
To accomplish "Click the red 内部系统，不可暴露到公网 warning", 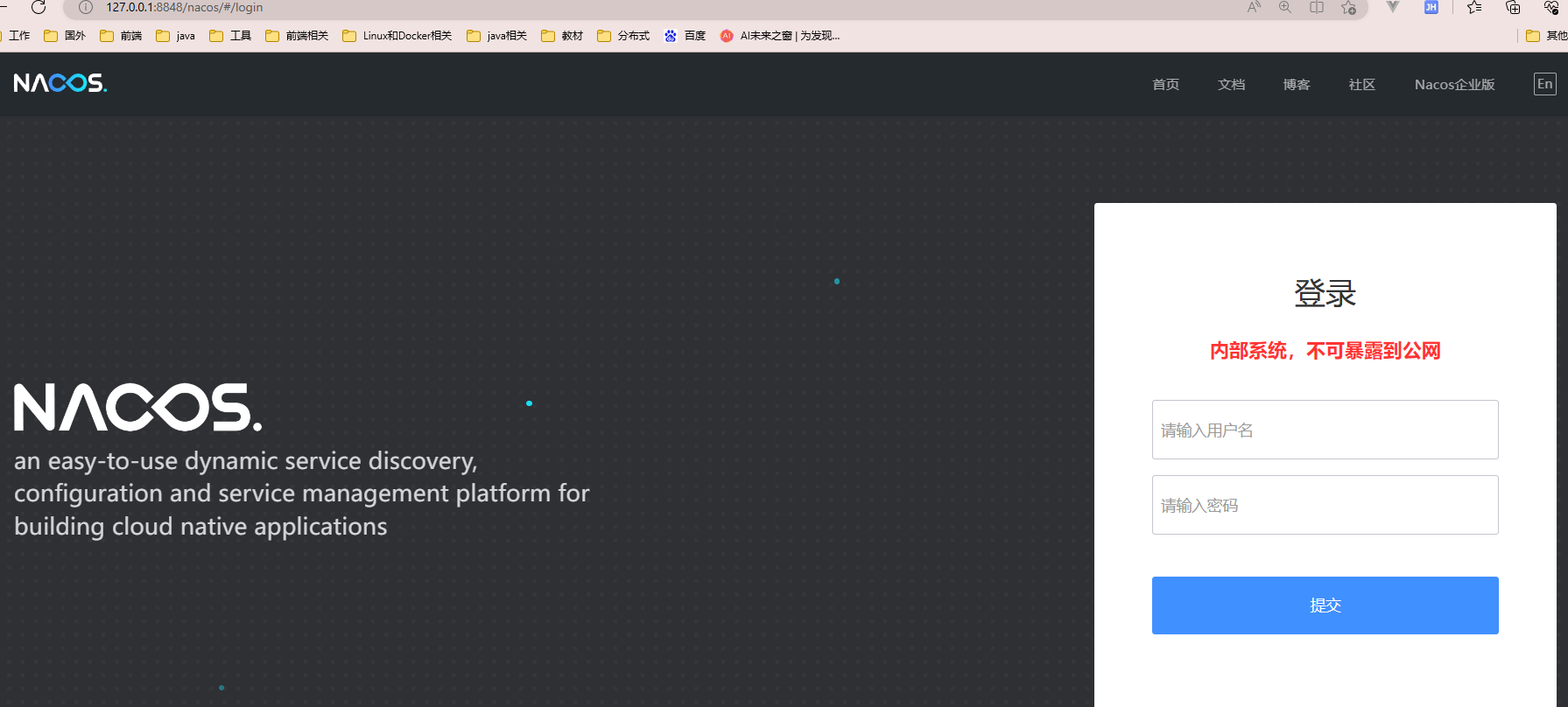I will [x=1325, y=351].
